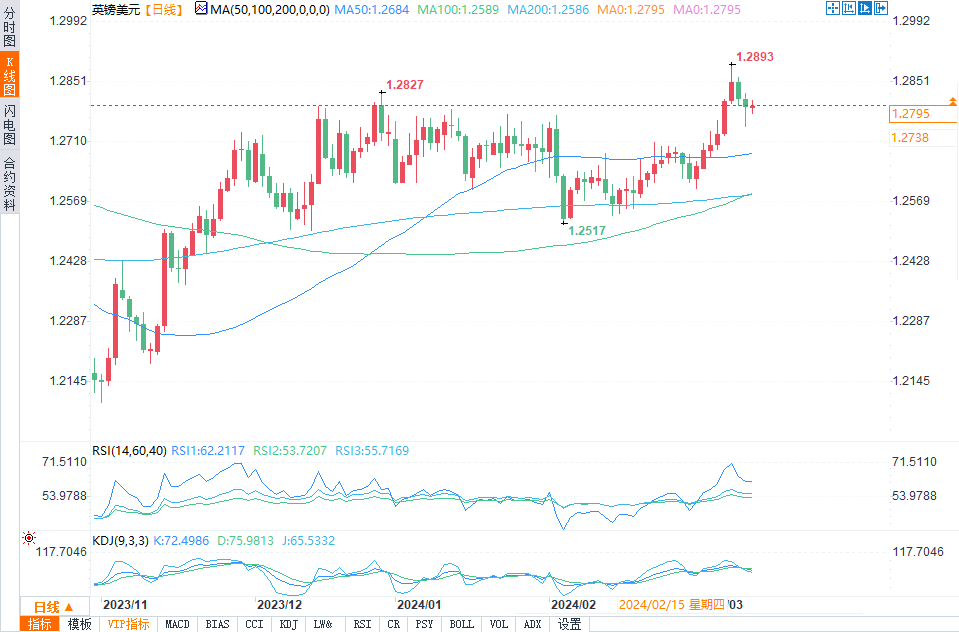This screenshot has height=632, width=959.
Task: Select the K线图 sidebar tab
Action: click(x=9, y=75)
